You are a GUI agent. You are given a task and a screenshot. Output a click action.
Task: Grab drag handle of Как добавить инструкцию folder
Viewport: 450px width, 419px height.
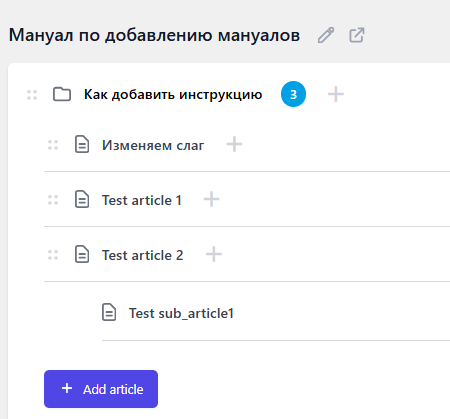[x=32, y=95]
